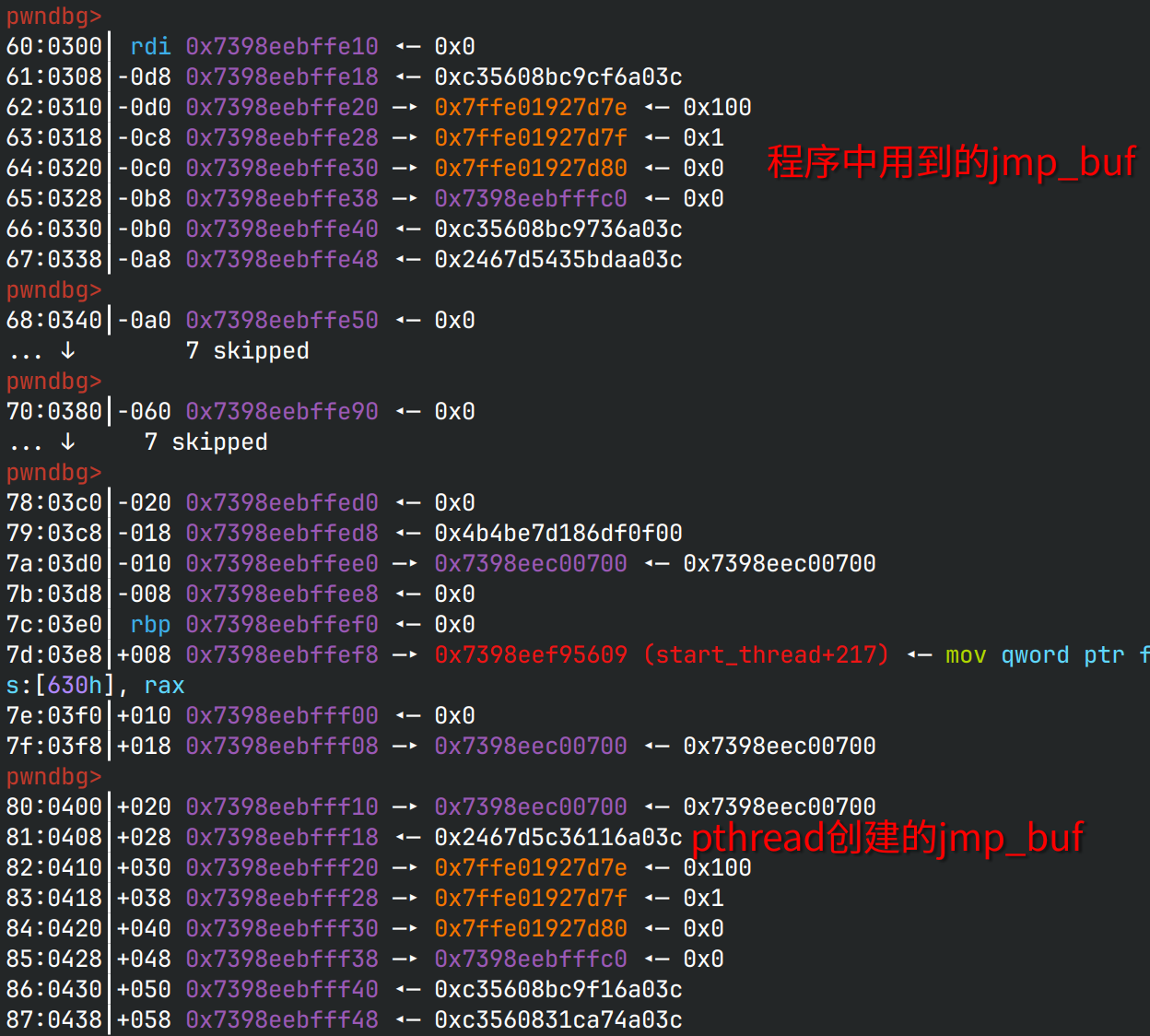Viewport: 1150px width, 1036px height.
Task: Click the pwndbg> prompt above row 80:0400
Action: pos(53,776)
